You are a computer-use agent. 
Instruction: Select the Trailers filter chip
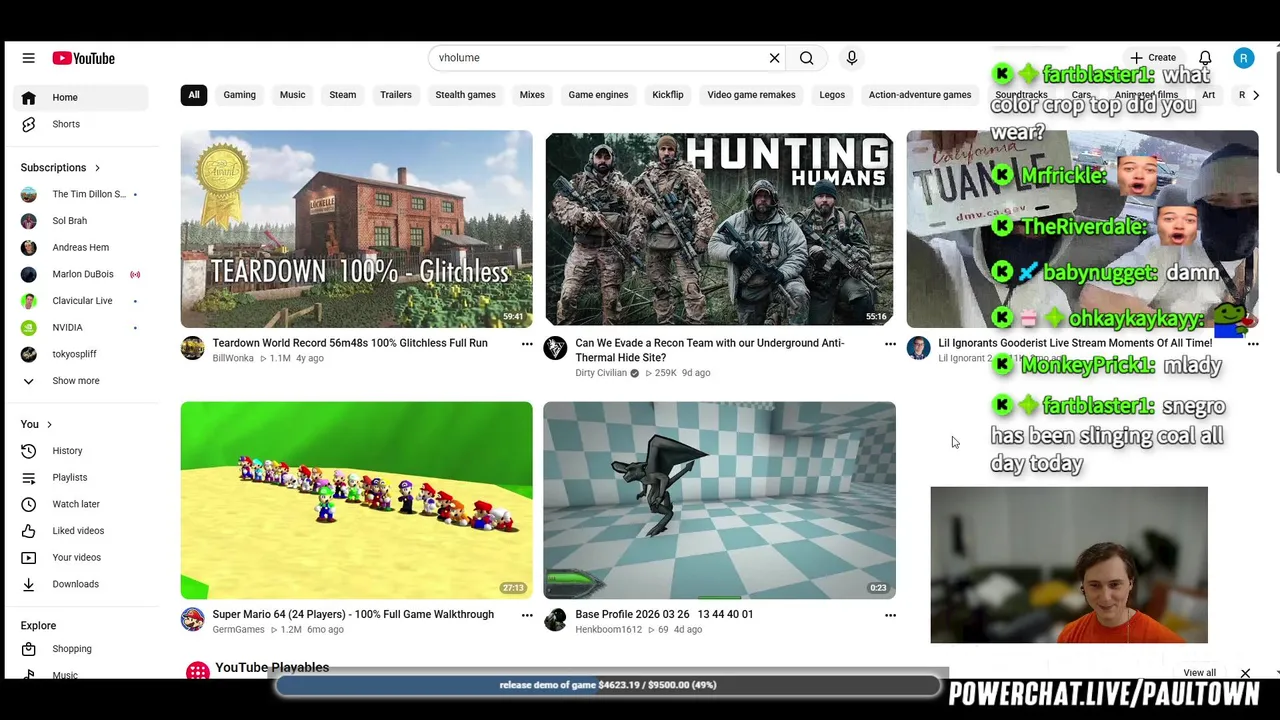click(396, 95)
